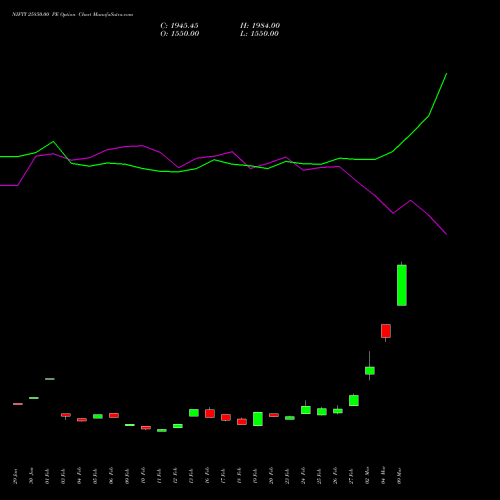Click the 16 Feb date label
Viewport: 500px width, 500px height.
point(207,476)
